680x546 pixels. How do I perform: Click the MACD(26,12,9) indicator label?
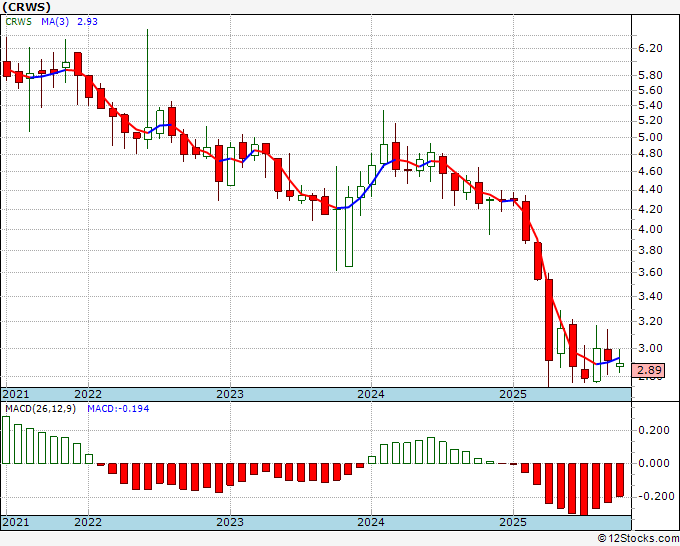[40, 409]
